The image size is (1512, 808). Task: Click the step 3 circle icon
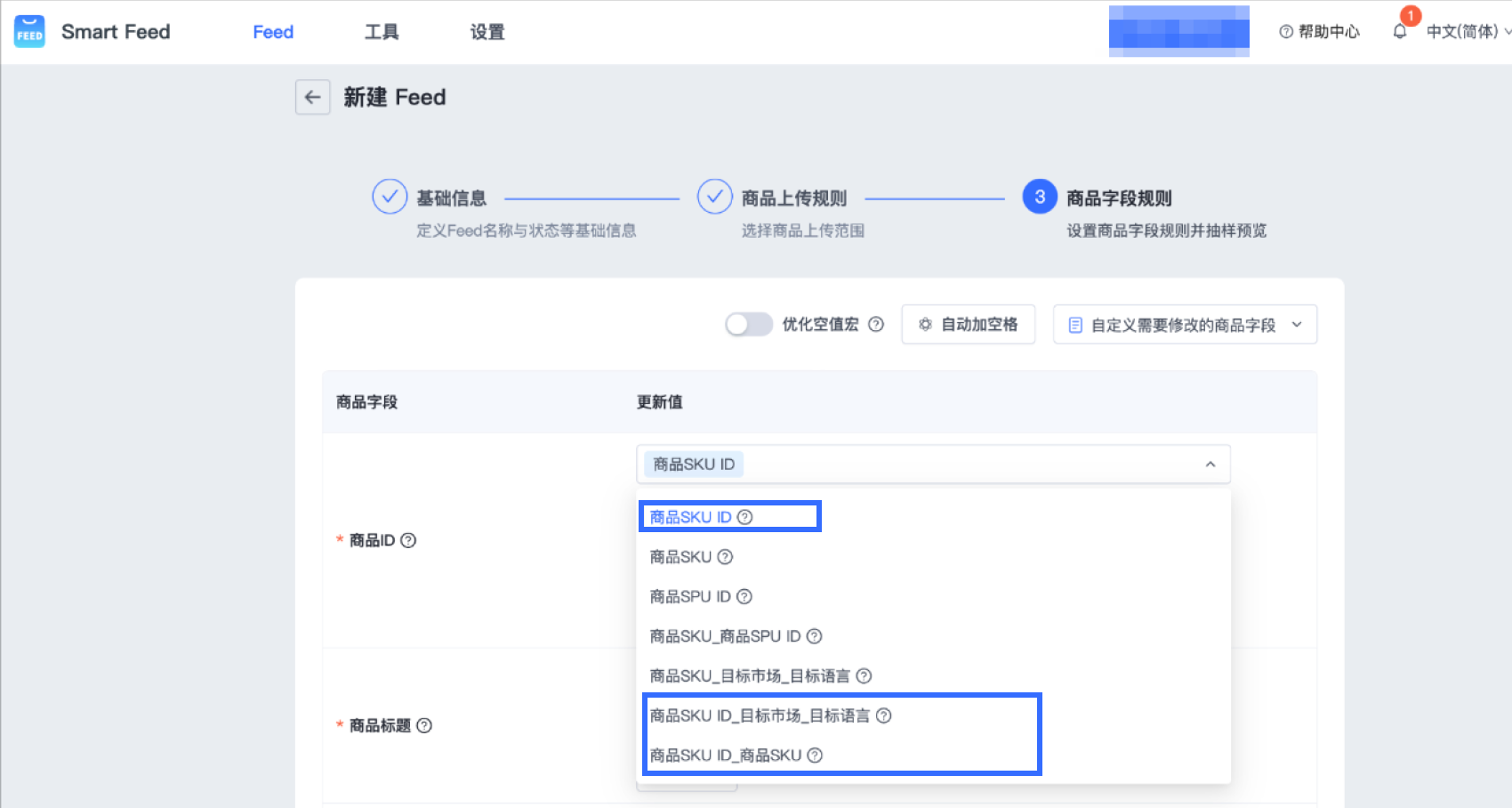click(x=1040, y=197)
